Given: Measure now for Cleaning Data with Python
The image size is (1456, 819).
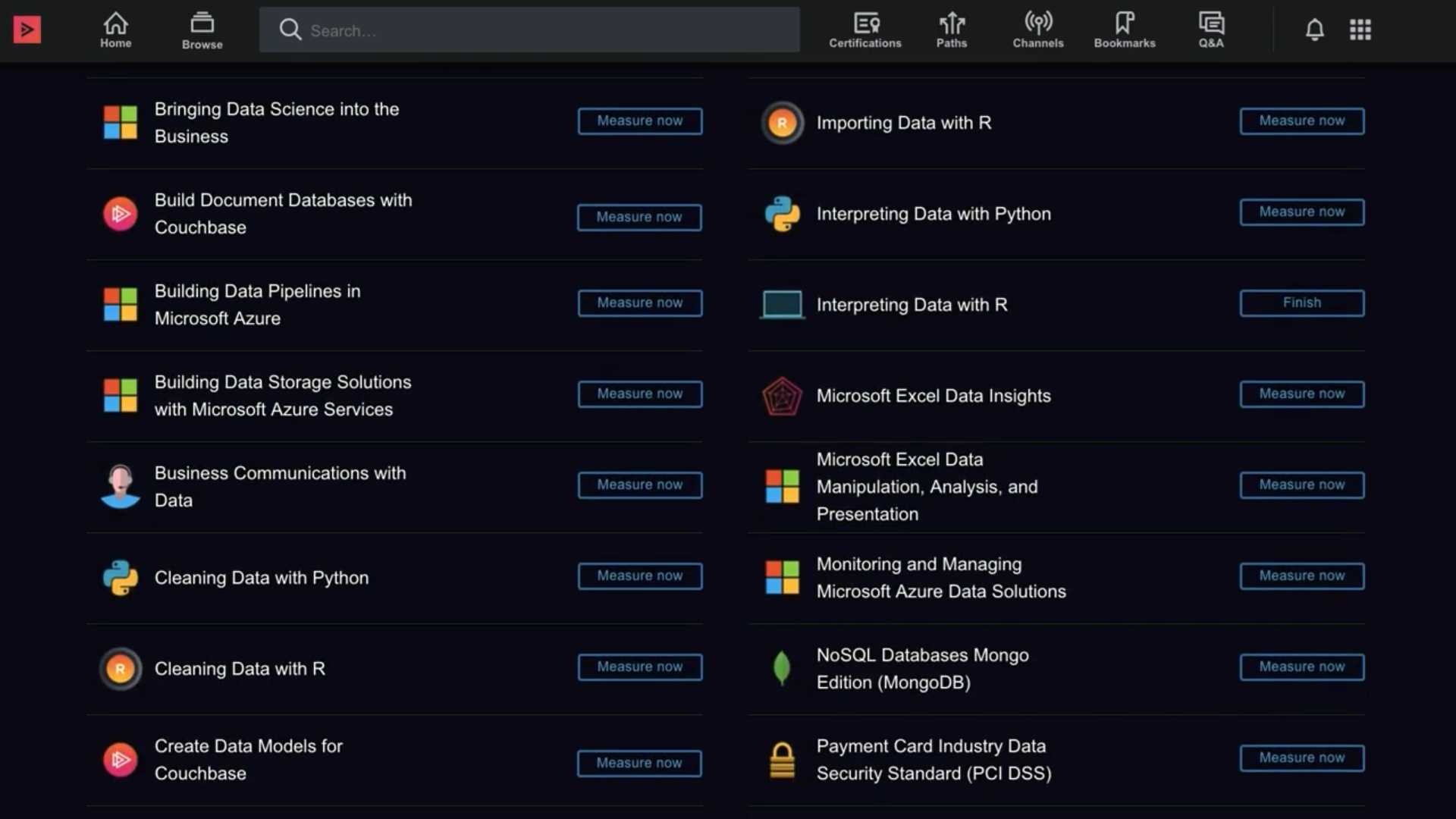Looking at the screenshot, I should 640,576.
